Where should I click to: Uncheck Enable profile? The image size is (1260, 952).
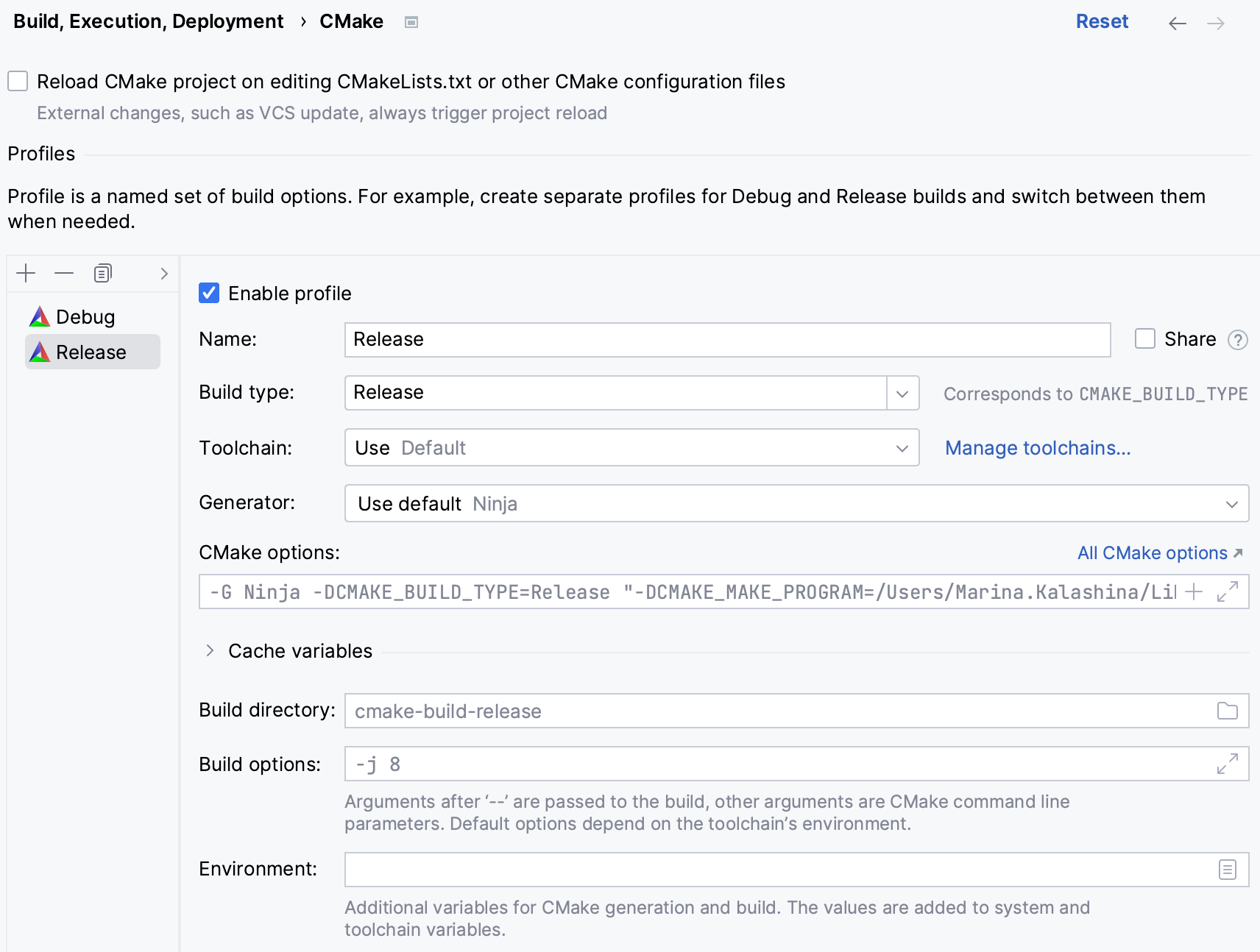click(x=209, y=293)
